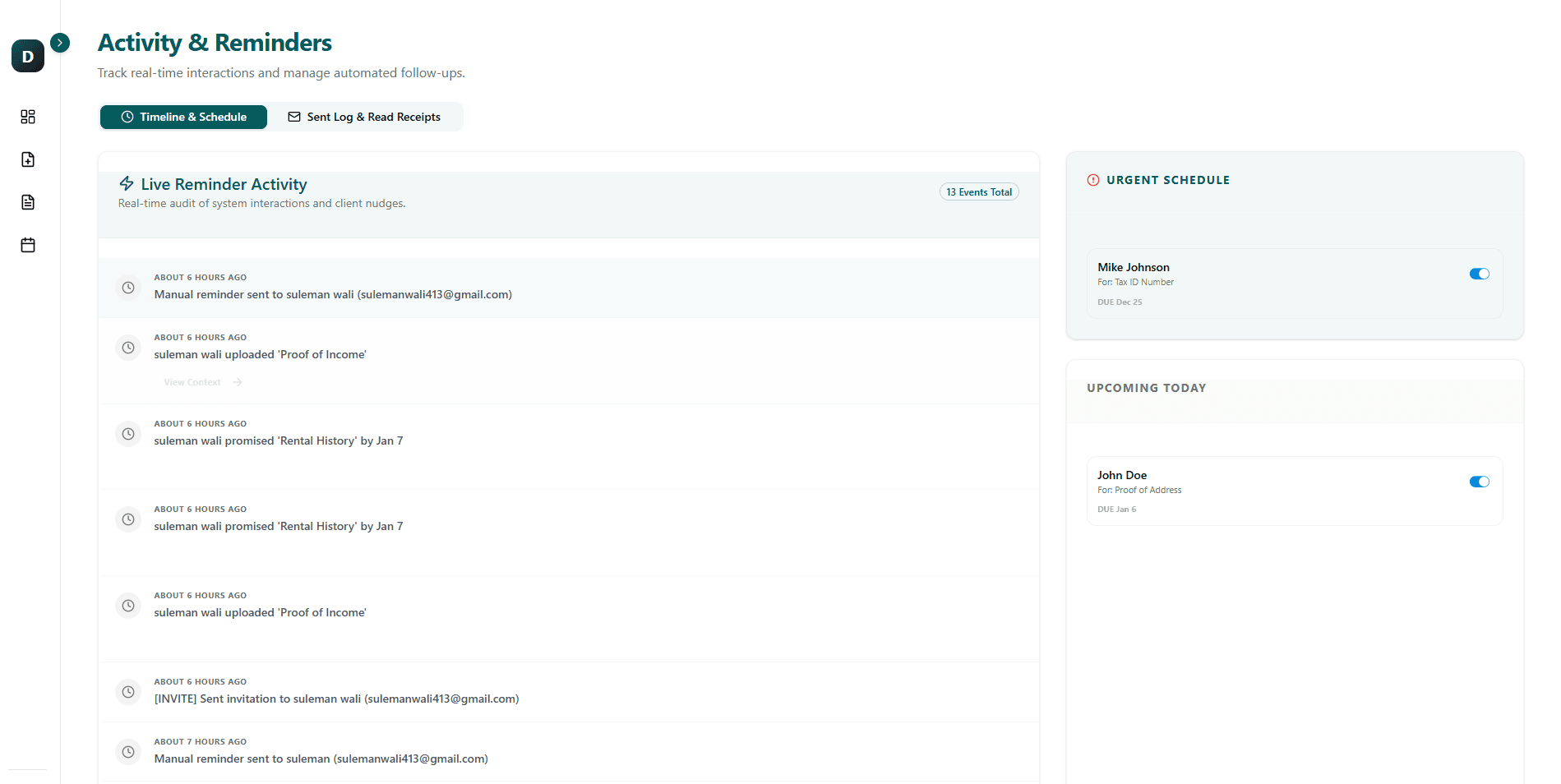Viewport: 1561px width, 784px height.
Task: Open the calendar icon in the sidebar
Action: tap(27, 245)
